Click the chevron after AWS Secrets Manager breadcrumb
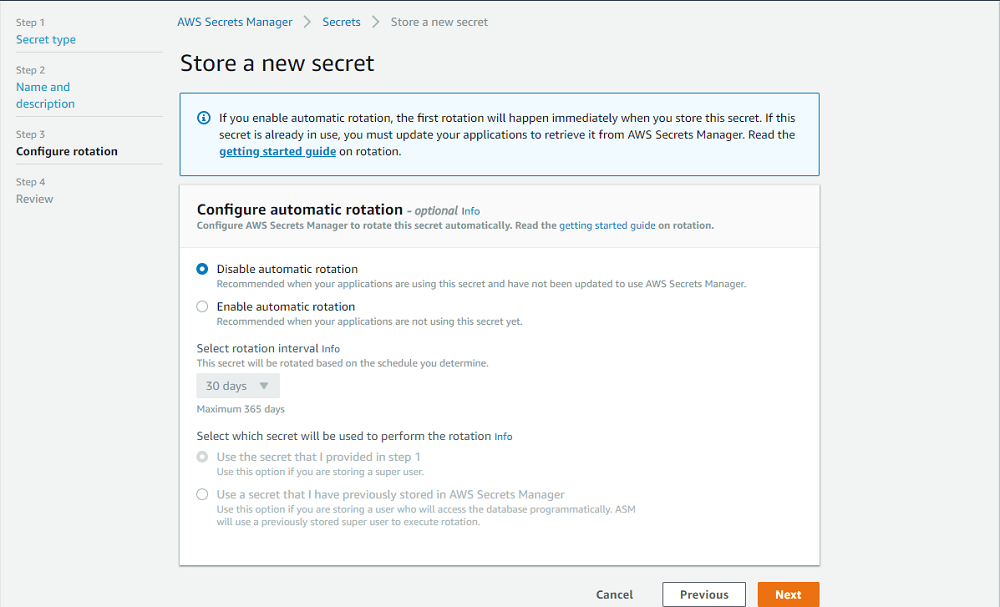The height and width of the screenshot is (607, 1000). pyautogui.click(x=307, y=21)
